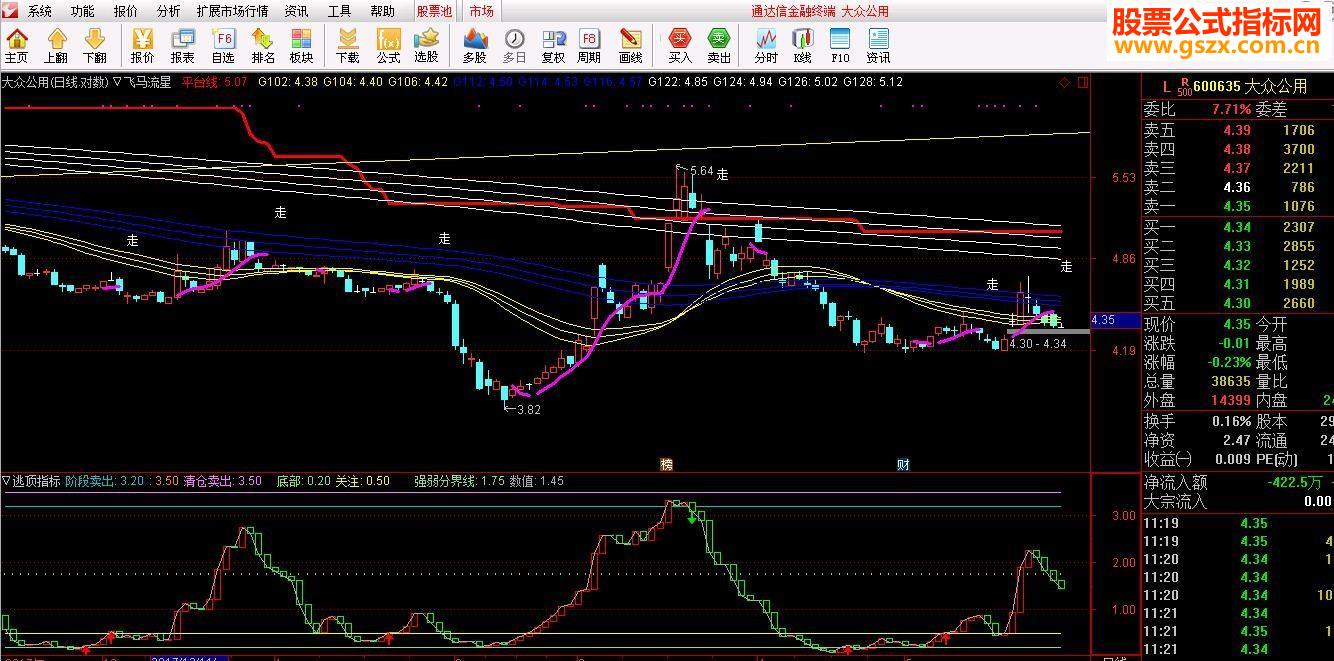The width and height of the screenshot is (1334, 661).
Task: Open the 板块 sector blocks icon
Action: coord(302,46)
